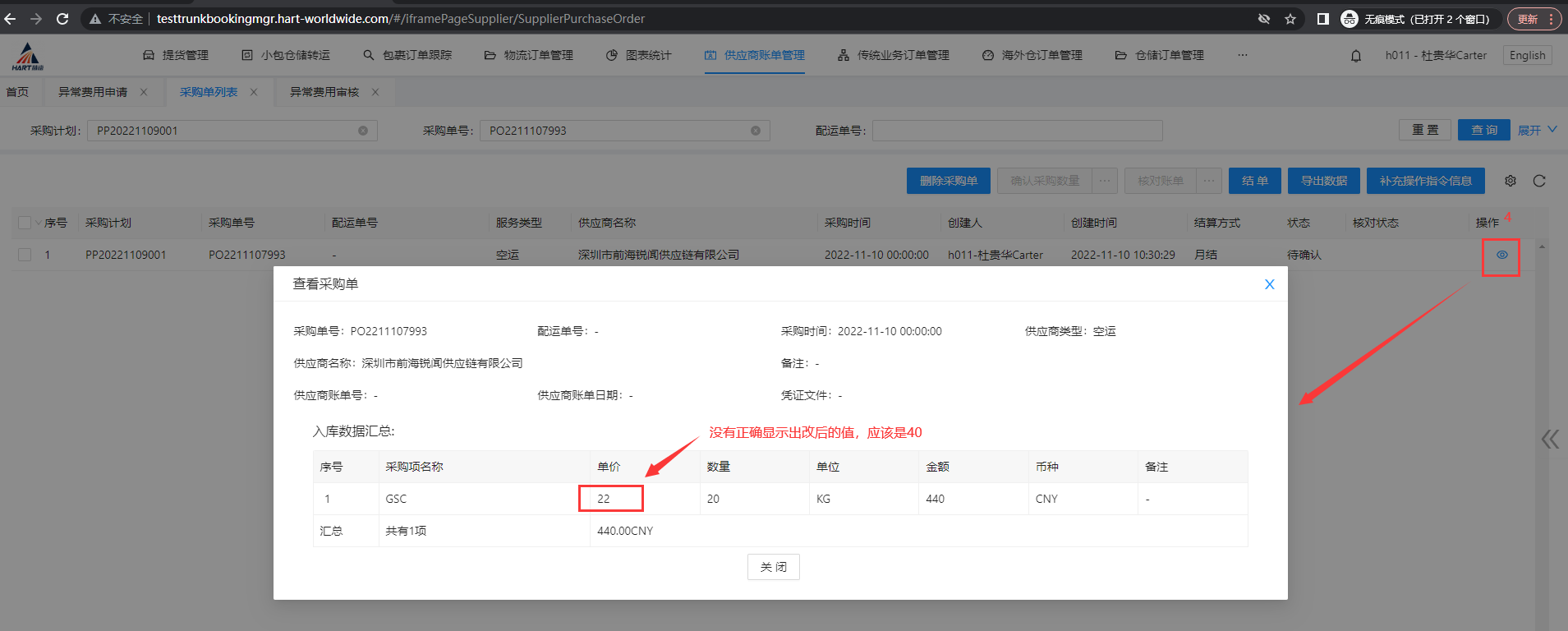Screen dimensions: 1568x631
Task: Click the double-chevron side panel collapse icon
Action: [x=1550, y=440]
